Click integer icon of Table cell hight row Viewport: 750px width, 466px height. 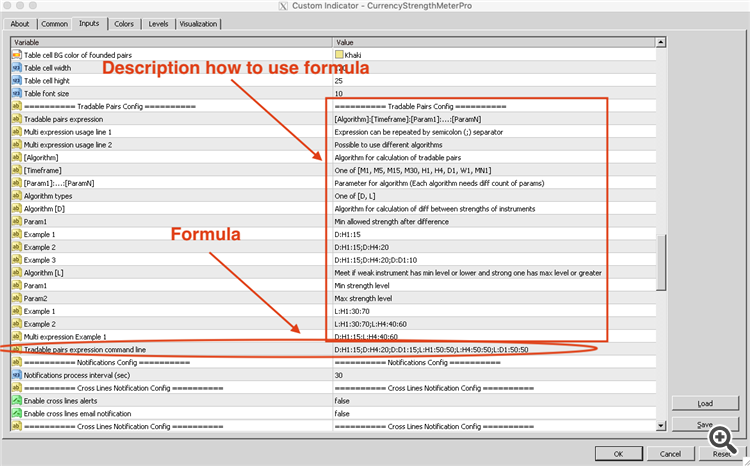[x=16, y=80]
